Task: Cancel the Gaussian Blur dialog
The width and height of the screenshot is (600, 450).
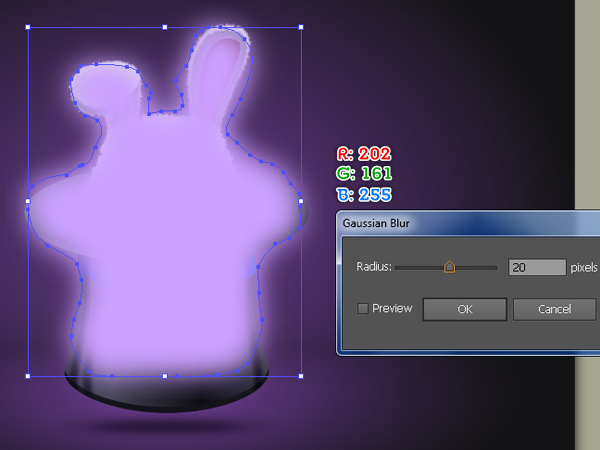Action: point(554,309)
